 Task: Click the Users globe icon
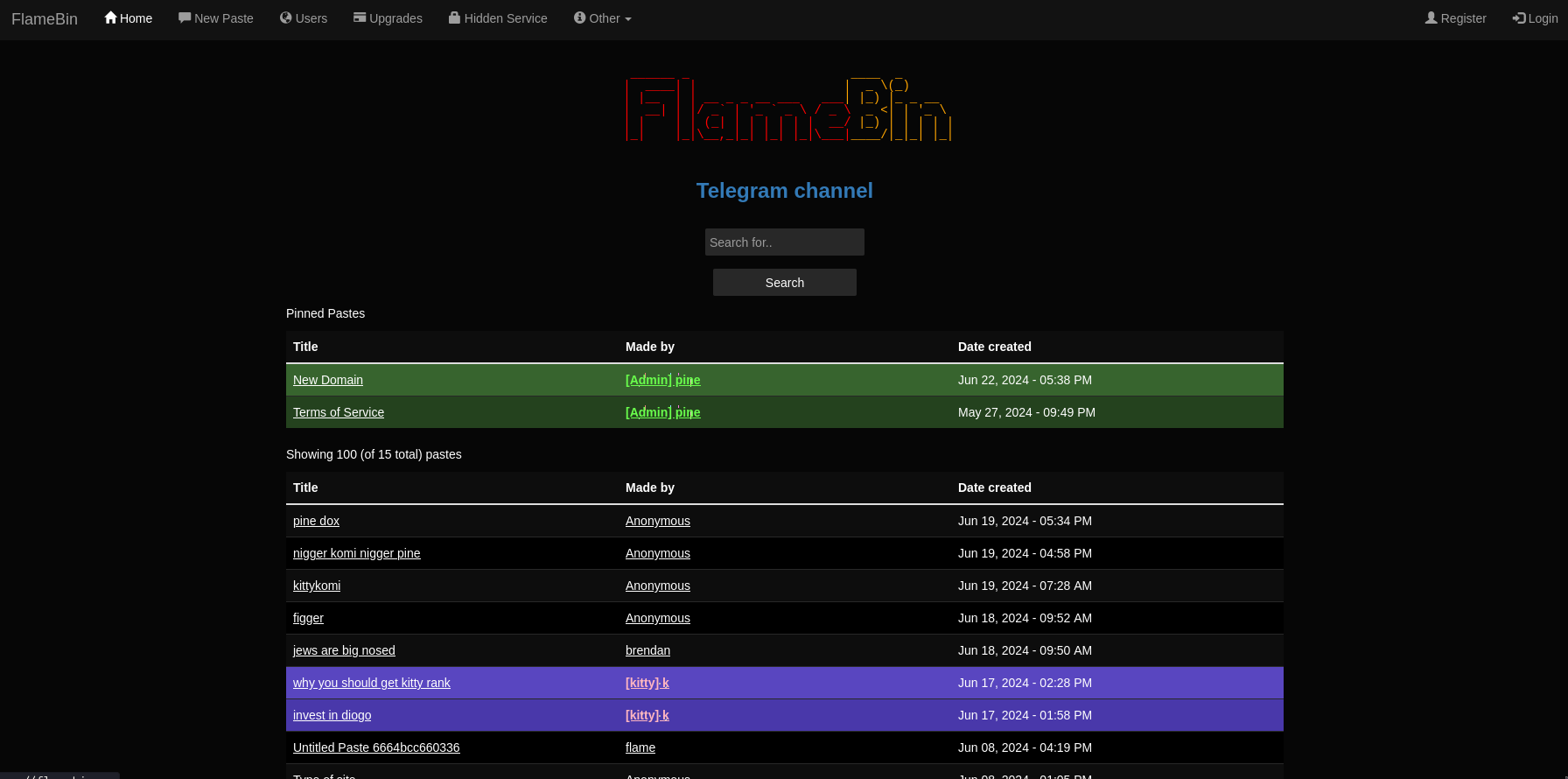click(x=286, y=18)
